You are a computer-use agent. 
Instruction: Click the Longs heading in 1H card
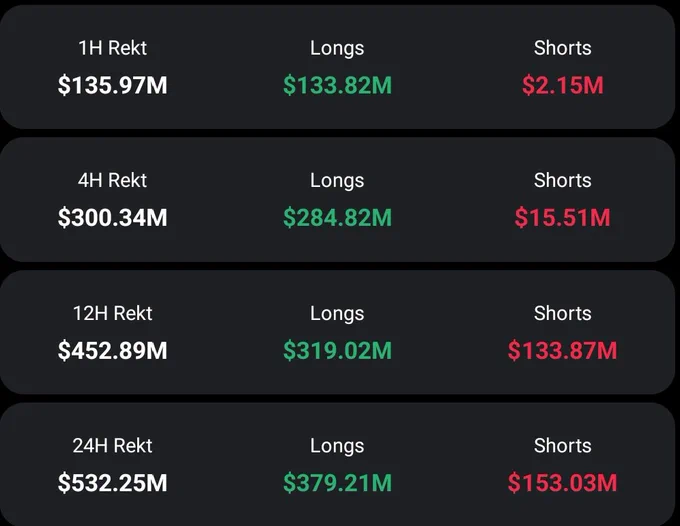[337, 49]
